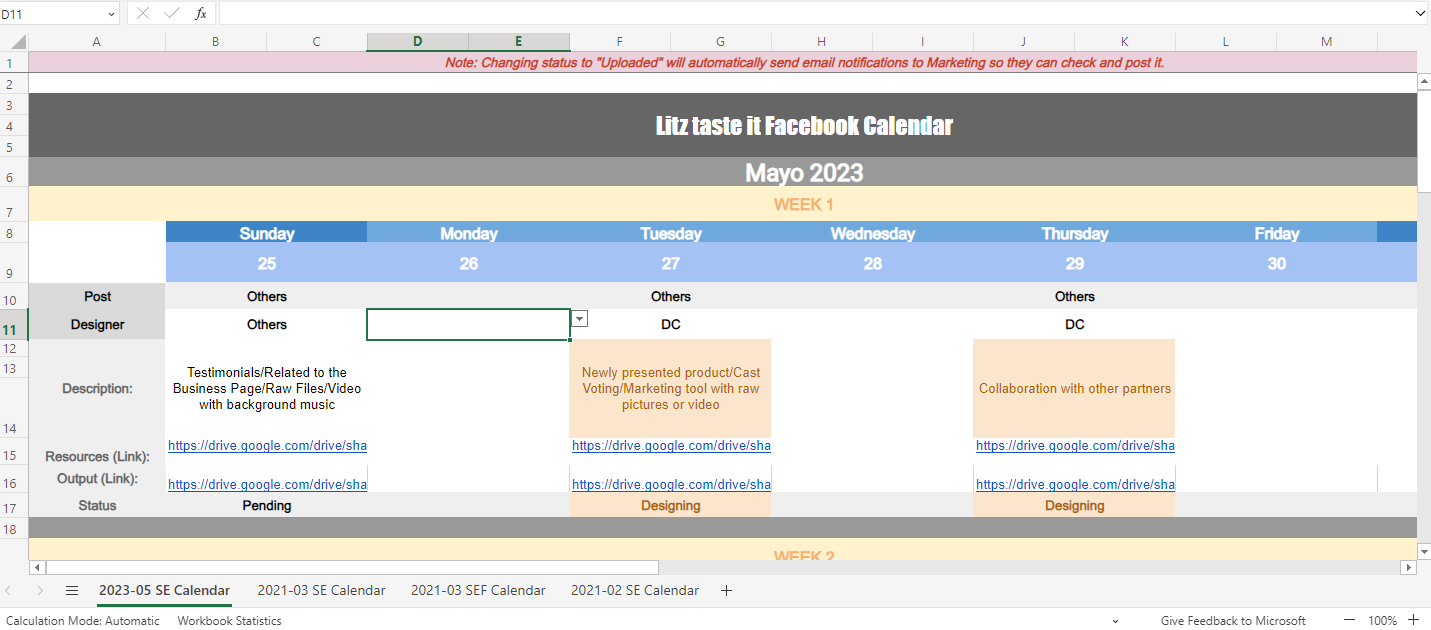Click Pending status cell

tap(267, 505)
